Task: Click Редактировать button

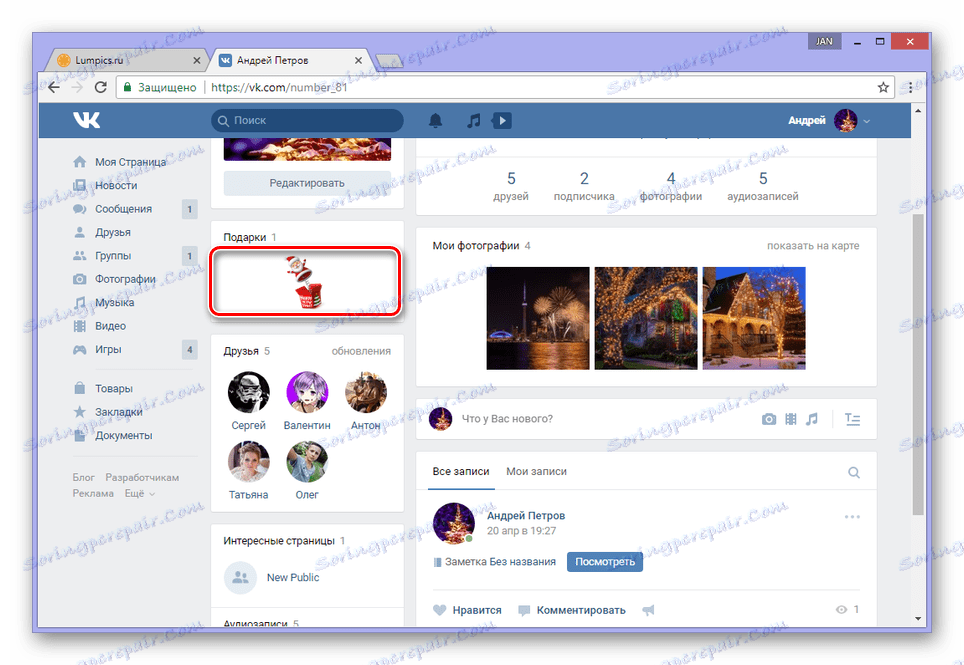Action: [x=307, y=183]
